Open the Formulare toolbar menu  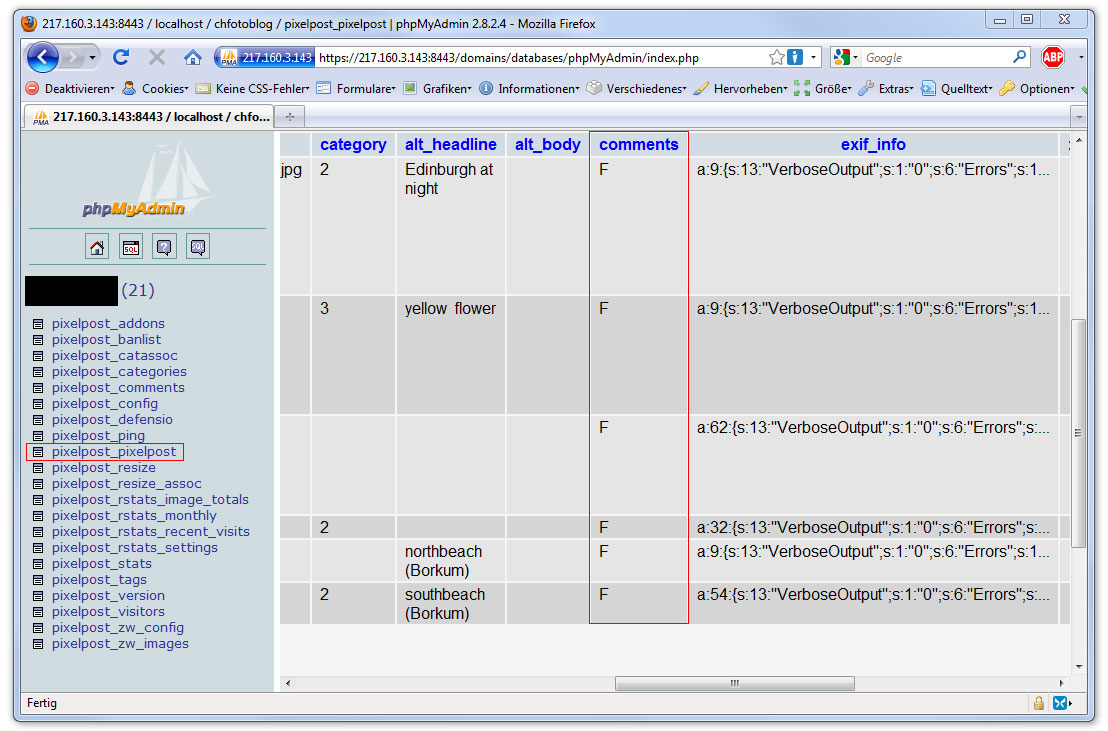[x=356, y=88]
